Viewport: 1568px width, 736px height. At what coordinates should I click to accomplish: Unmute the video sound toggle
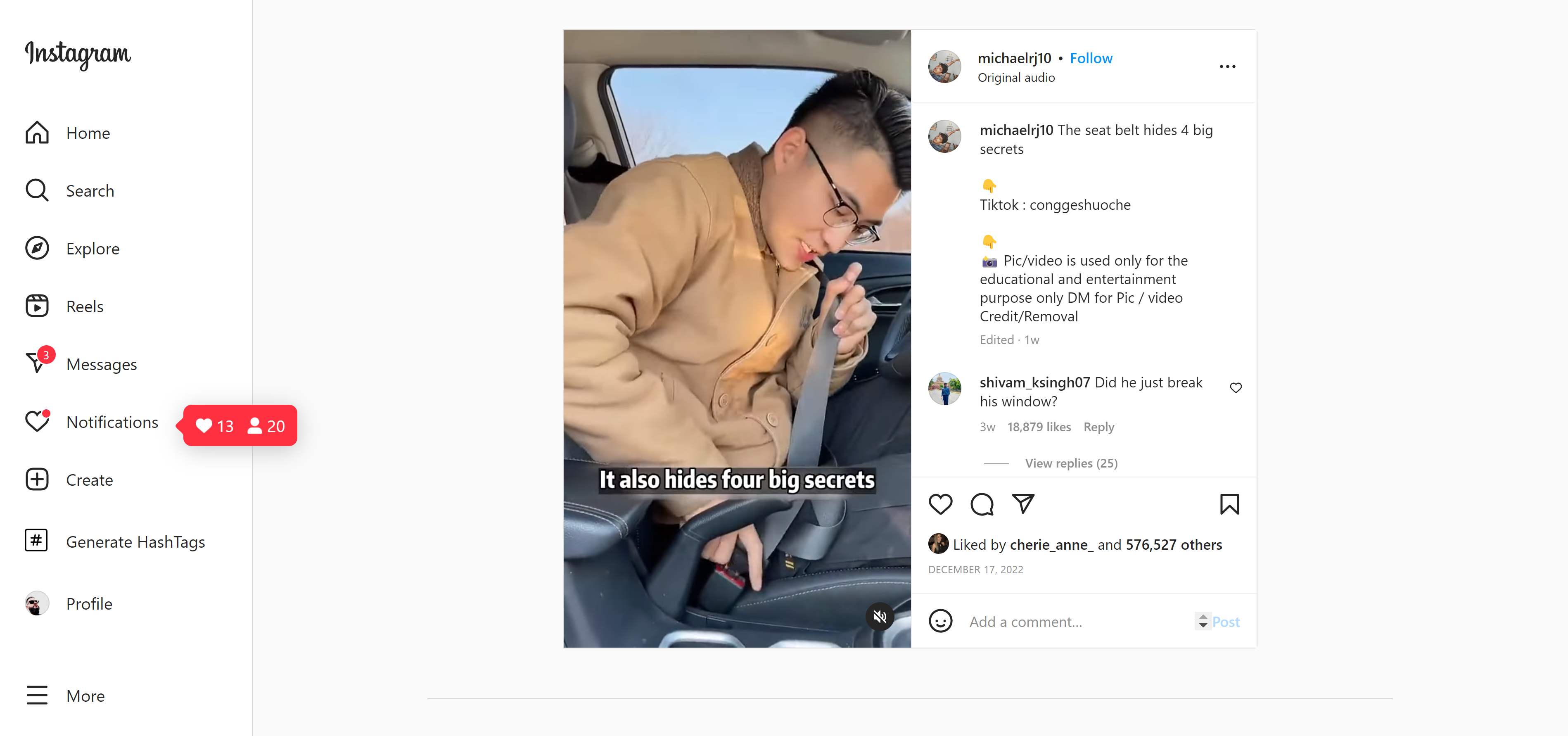pos(880,617)
